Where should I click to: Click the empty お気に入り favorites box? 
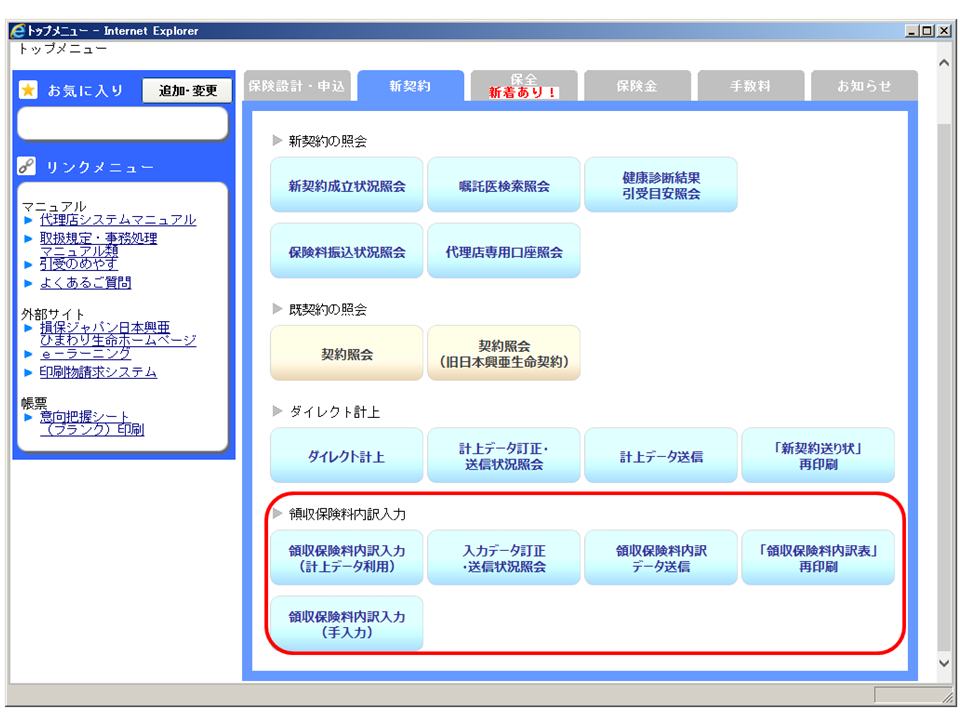[x=123, y=124]
